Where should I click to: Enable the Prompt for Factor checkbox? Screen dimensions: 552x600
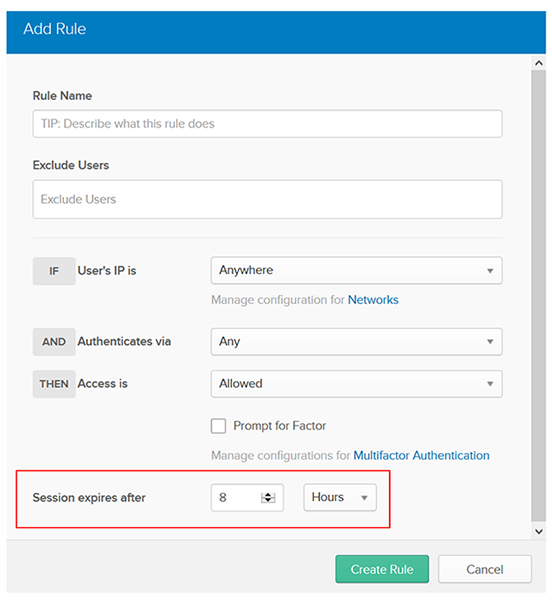coord(218,426)
